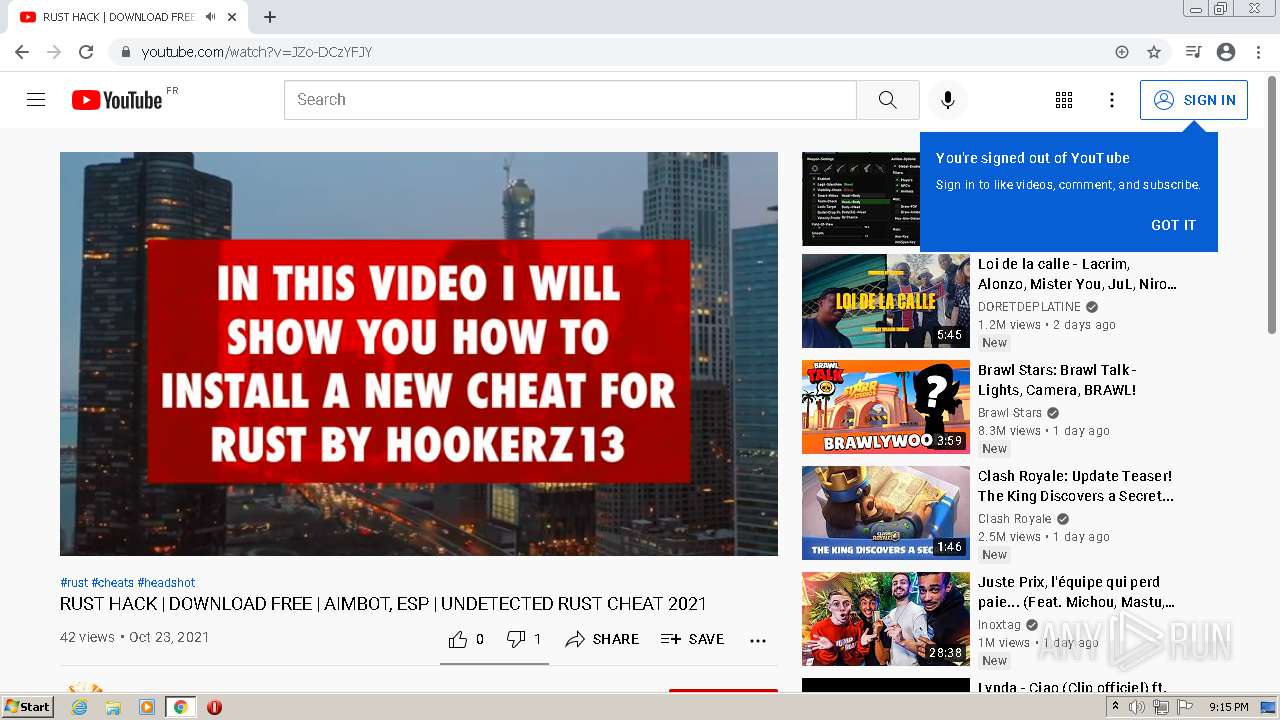Open the #rust hashtag link

[x=74, y=583]
